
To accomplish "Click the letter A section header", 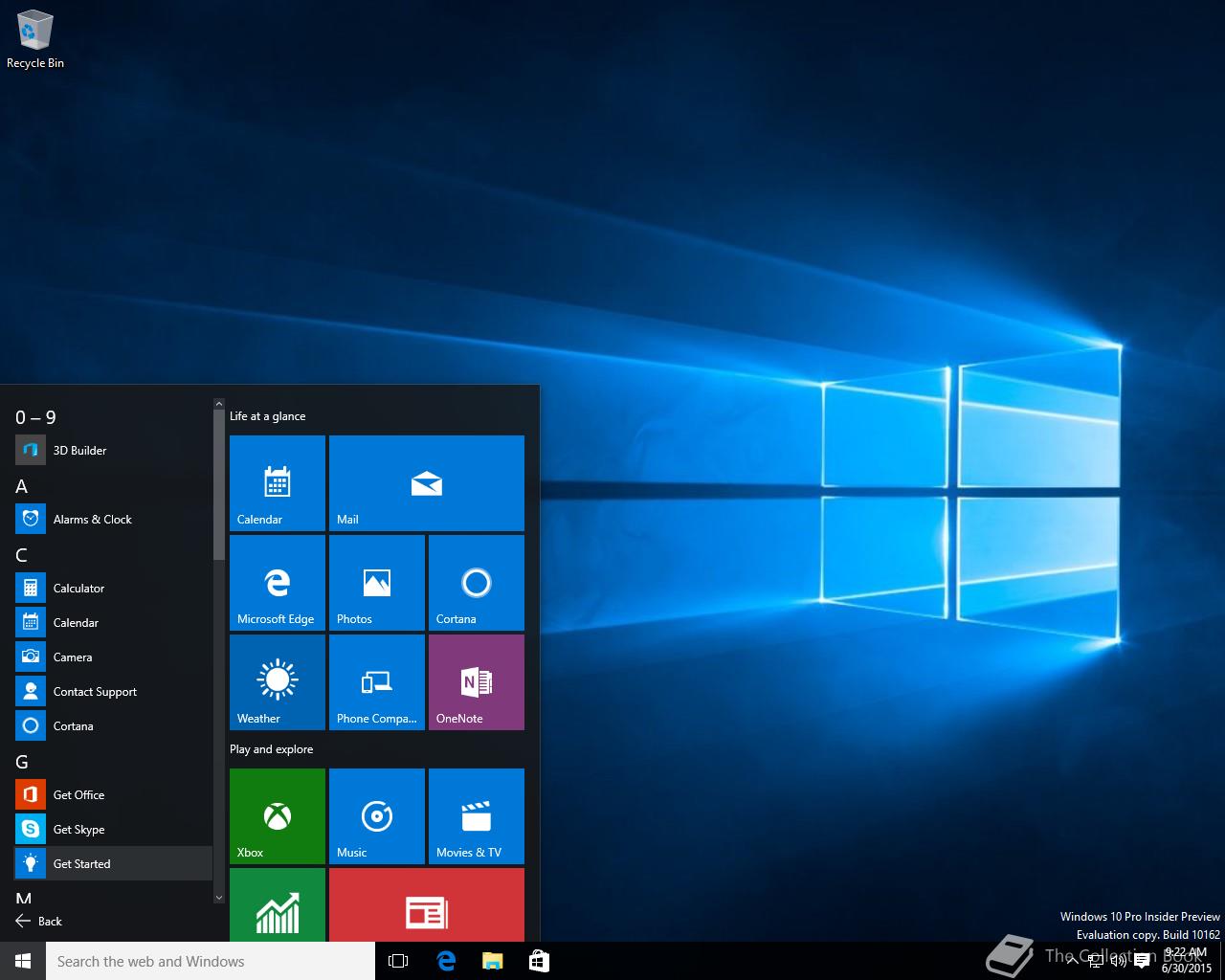I will click(22, 486).
